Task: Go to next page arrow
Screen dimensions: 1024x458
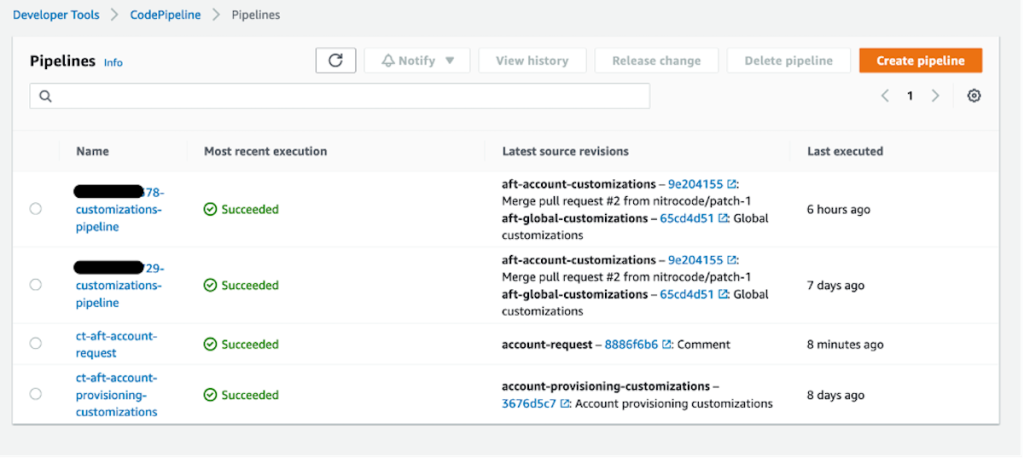Action: coord(935,96)
